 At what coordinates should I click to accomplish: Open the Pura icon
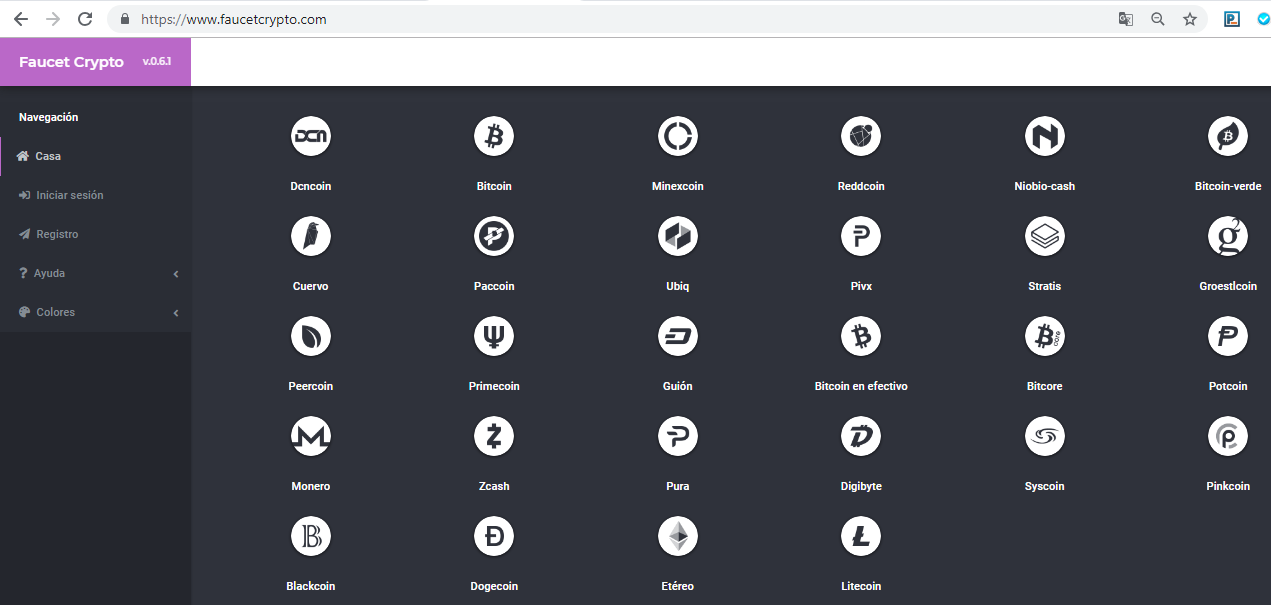[x=678, y=436]
